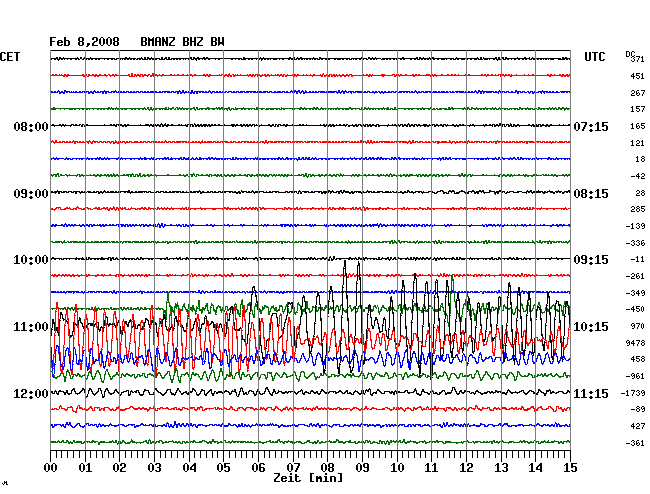The height and width of the screenshot is (494, 650).
Task: Click the DC offset value '-1739'
Action: click(633, 393)
